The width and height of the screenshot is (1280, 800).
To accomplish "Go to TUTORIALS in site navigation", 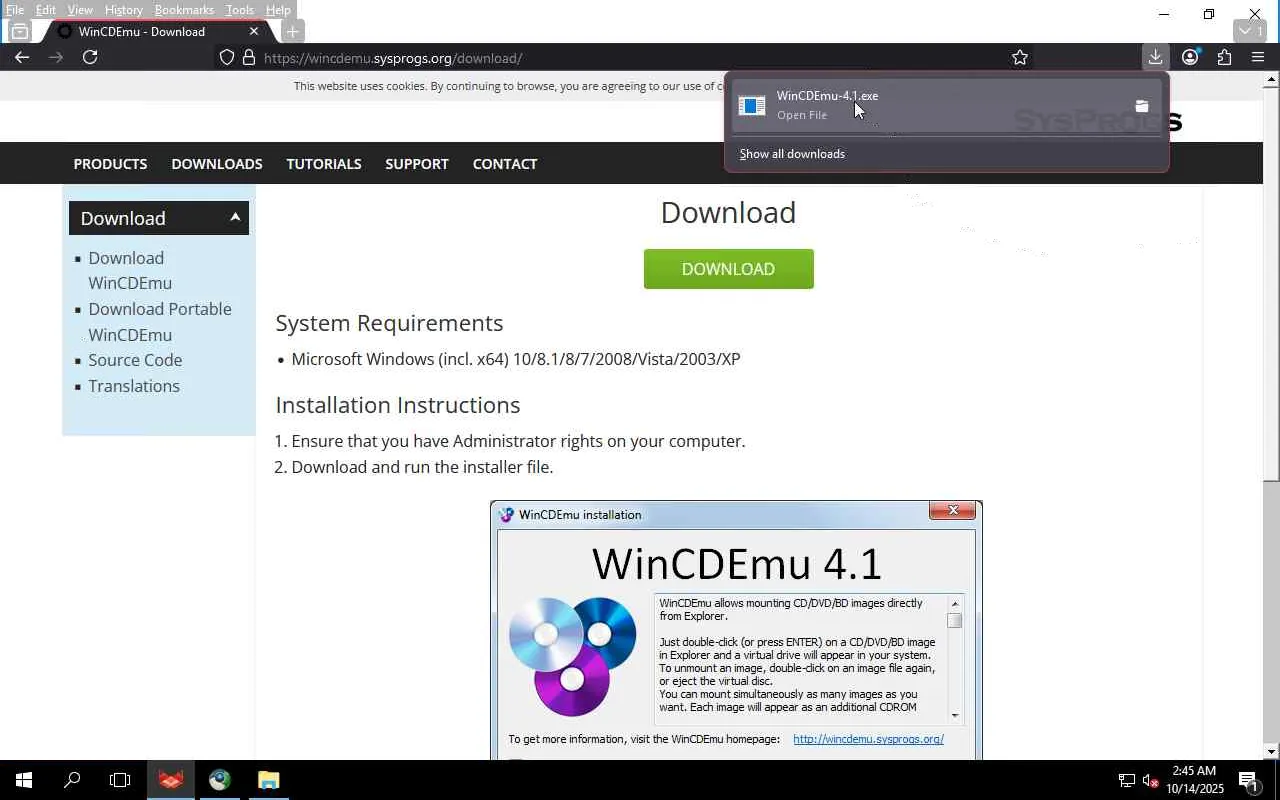I will (324, 164).
